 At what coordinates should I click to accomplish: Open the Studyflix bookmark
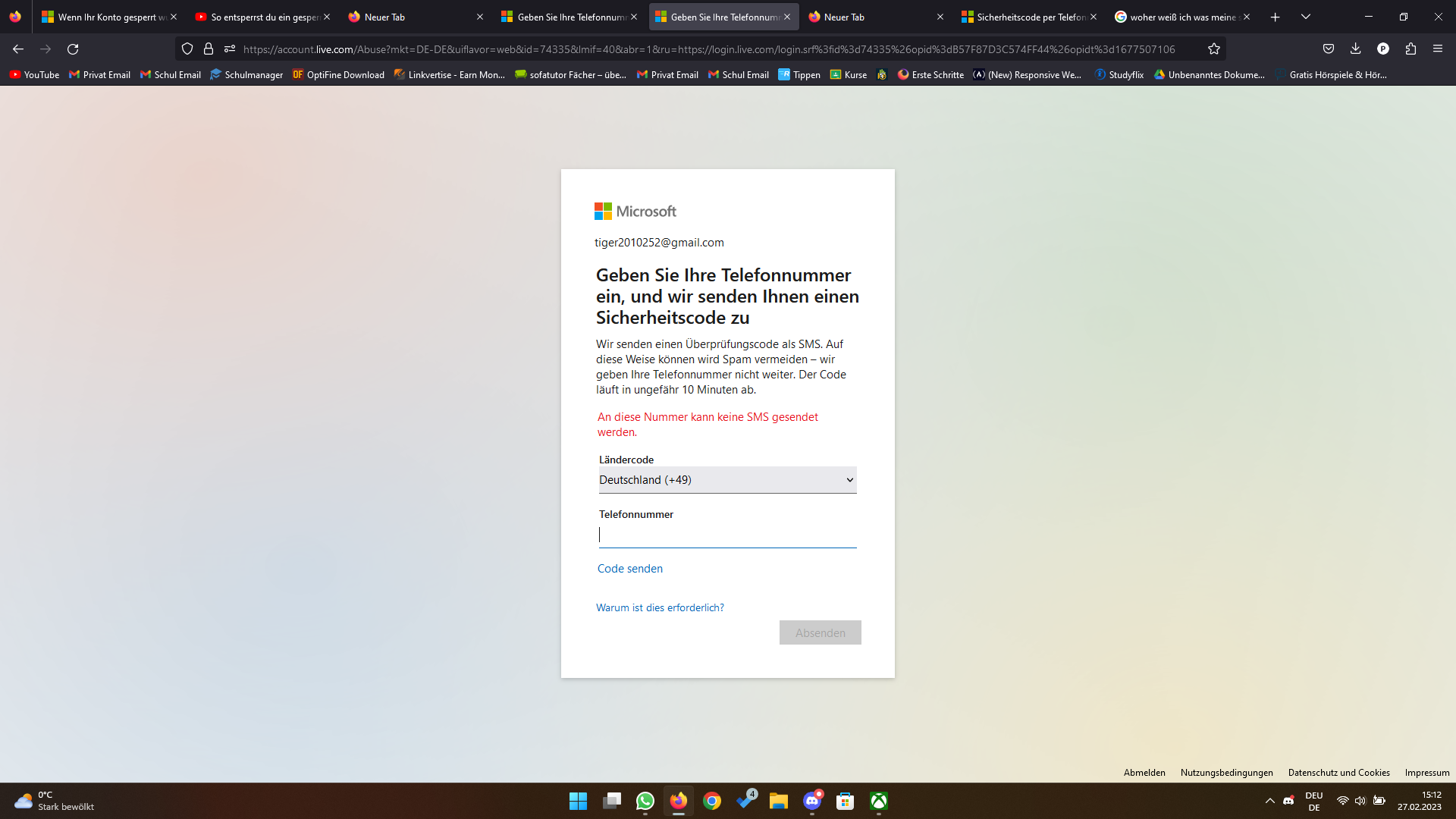coord(1119,74)
